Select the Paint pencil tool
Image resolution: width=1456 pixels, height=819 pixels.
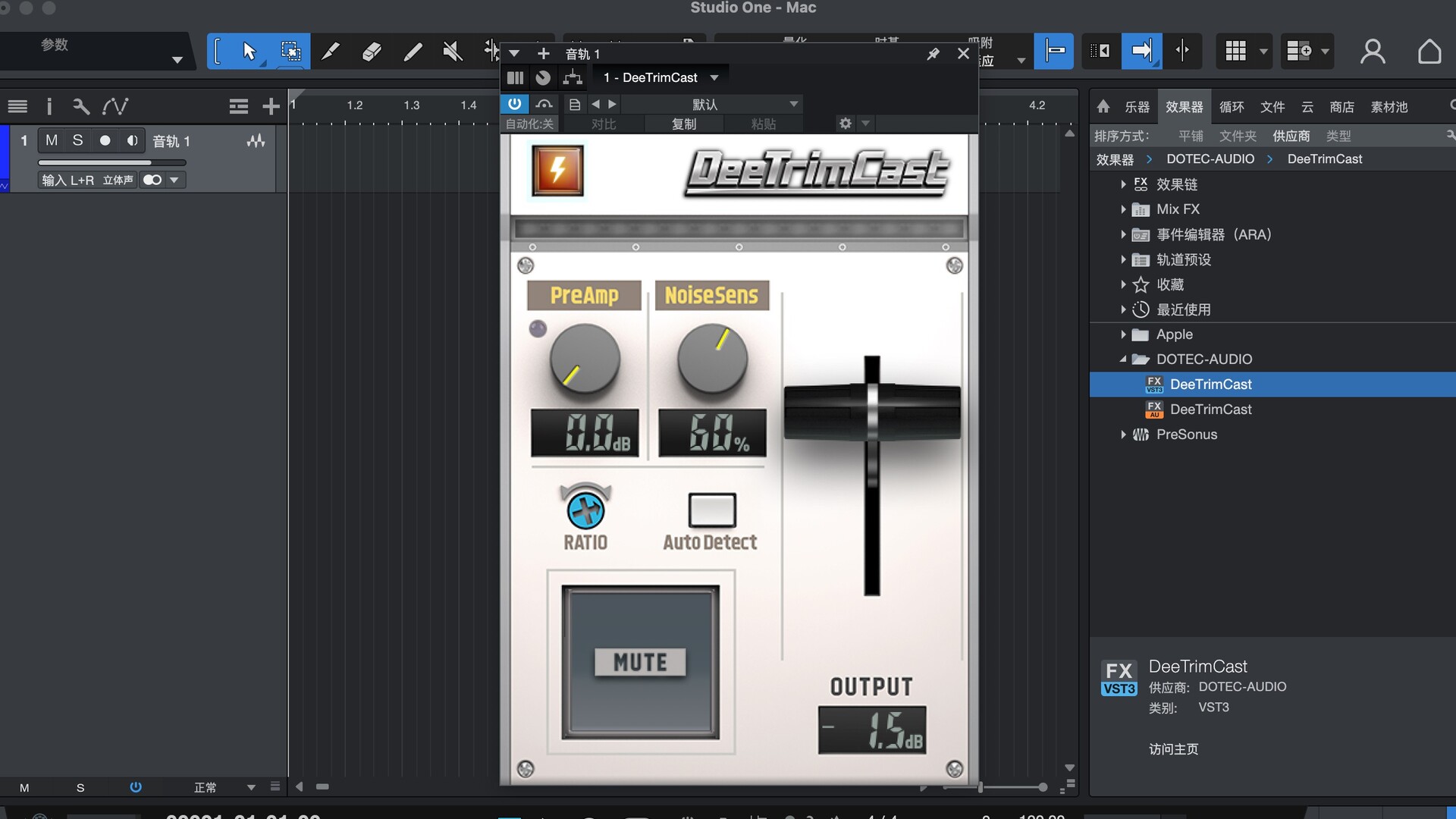[331, 52]
